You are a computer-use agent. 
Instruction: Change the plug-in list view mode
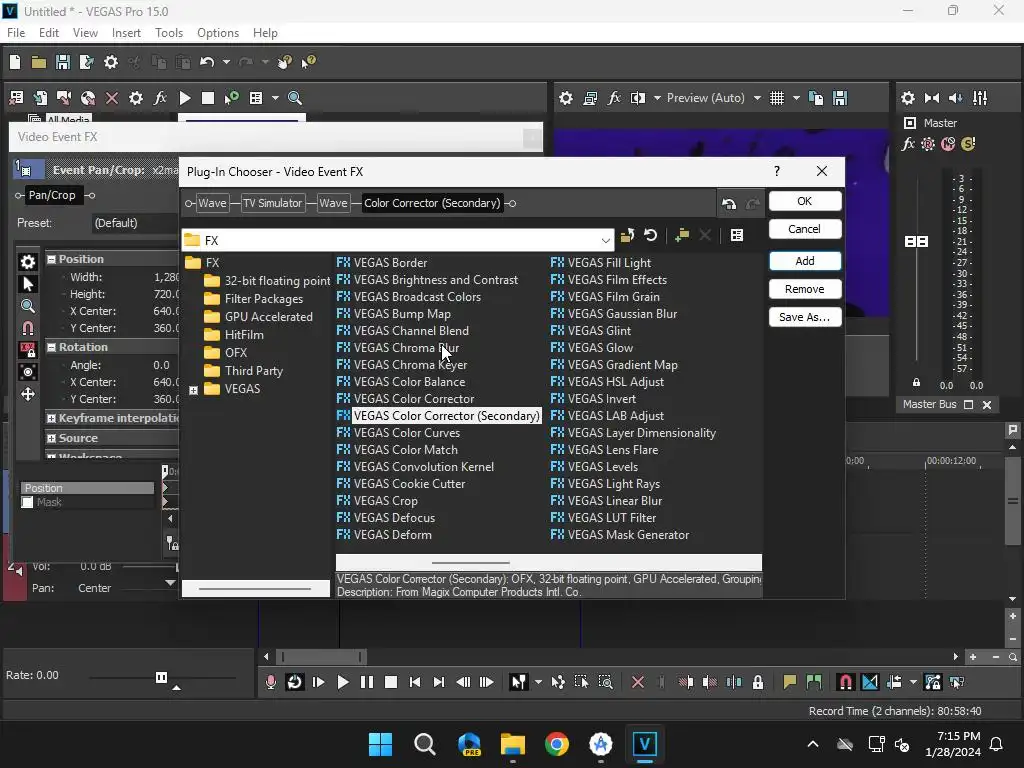click(x=737, y=235)
